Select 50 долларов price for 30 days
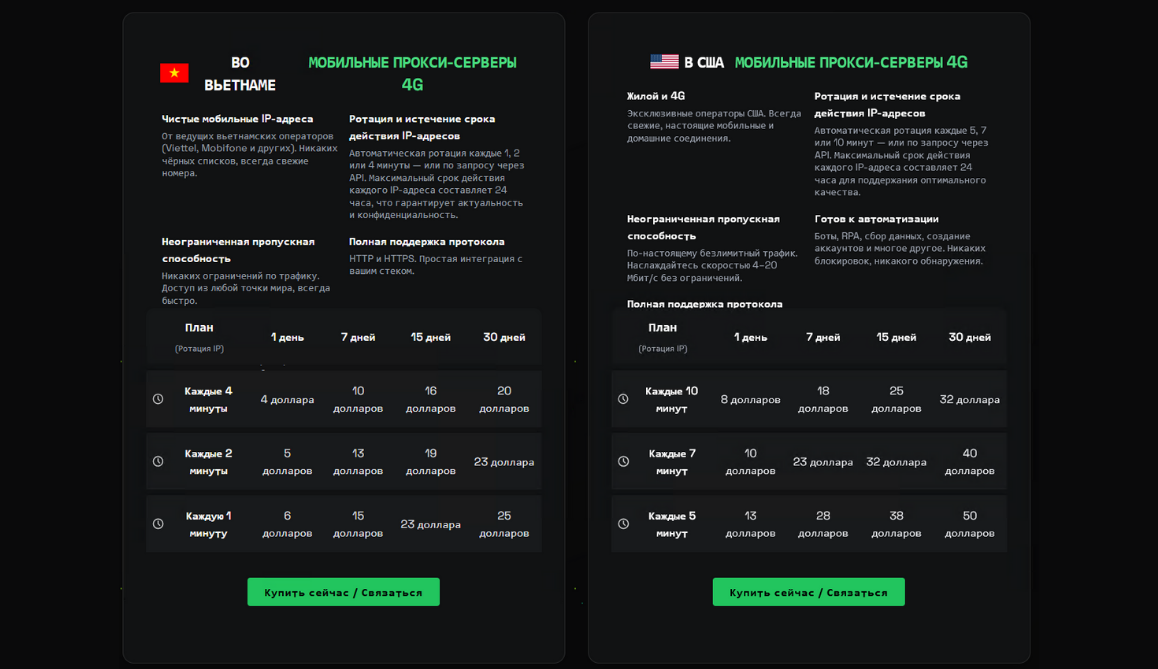Viewport: 1158px width, 669px height. (970, 524)
